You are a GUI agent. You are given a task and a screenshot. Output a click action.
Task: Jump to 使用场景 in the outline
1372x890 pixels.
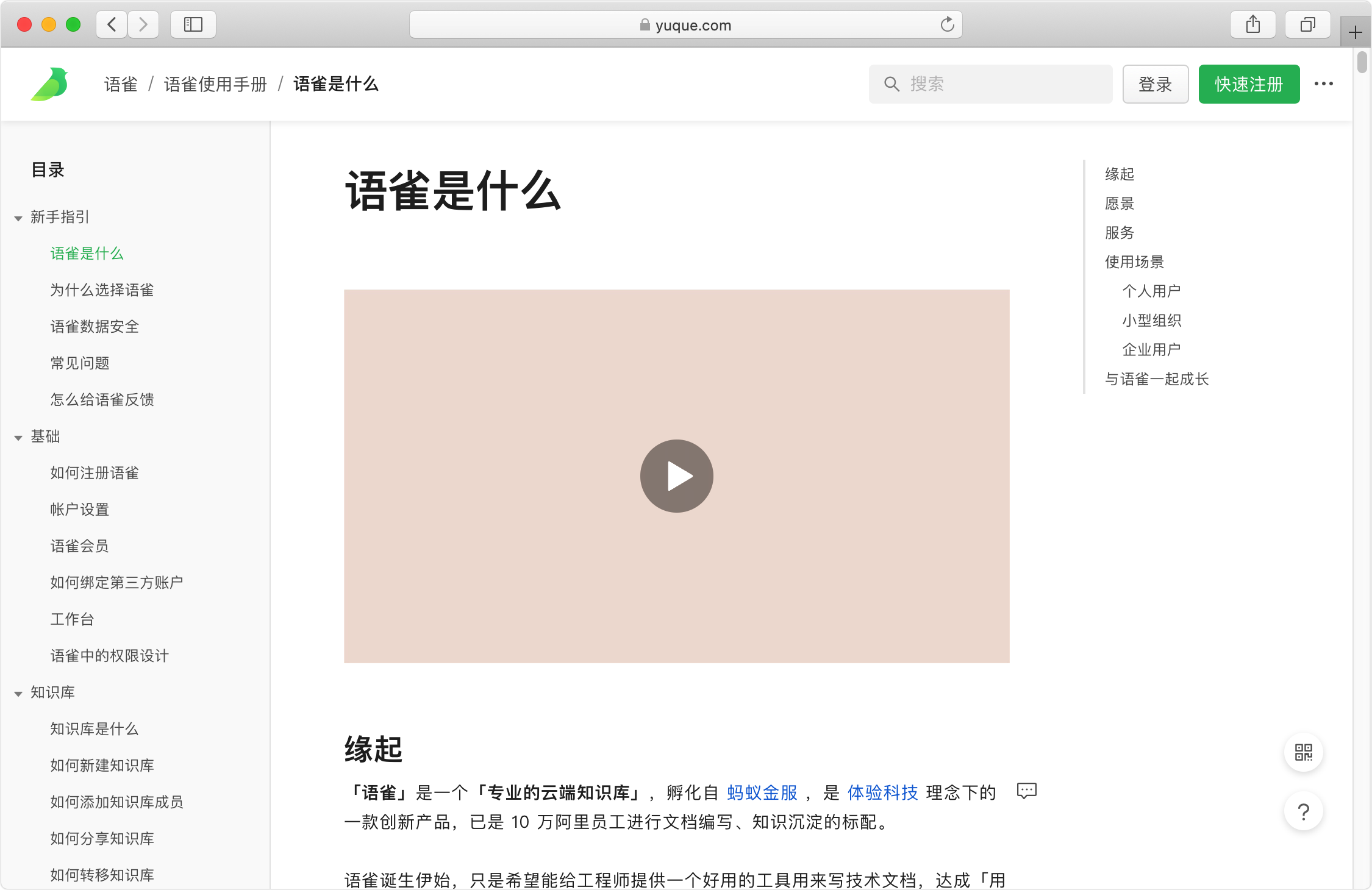click(1134, 262)
